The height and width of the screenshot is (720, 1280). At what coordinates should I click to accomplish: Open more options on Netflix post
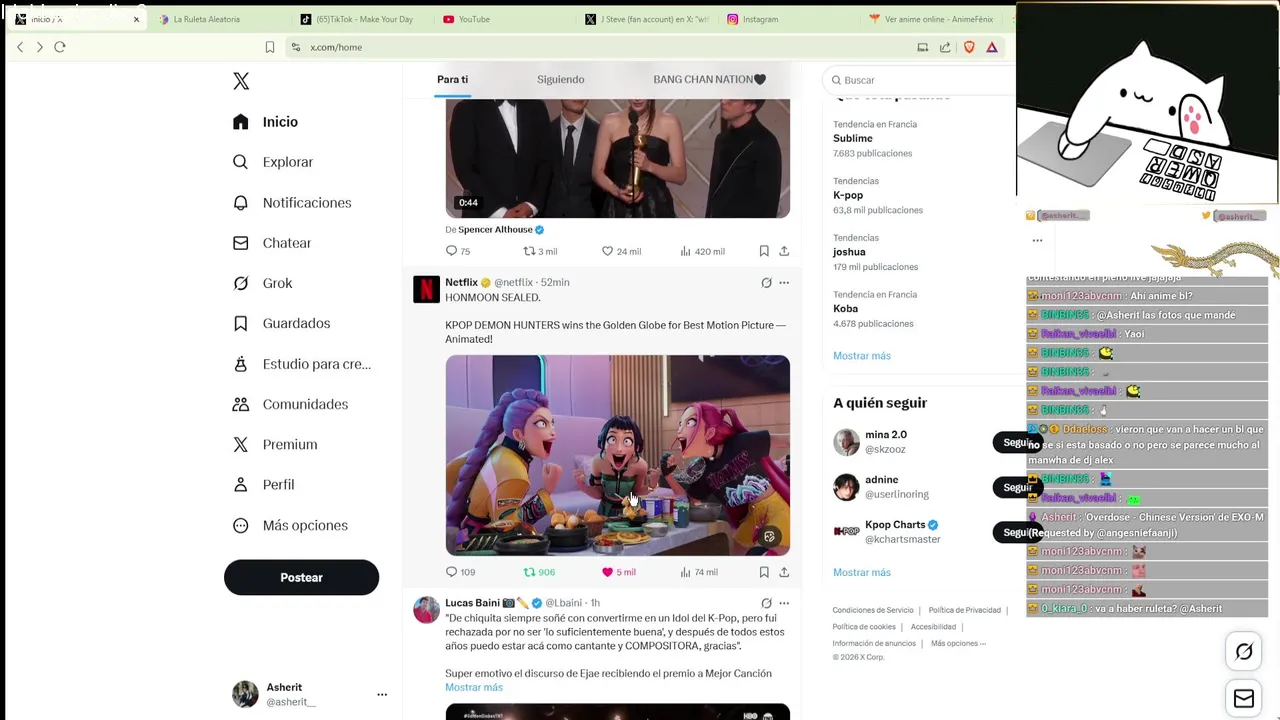pyautogui.click(x=784, y=283)
